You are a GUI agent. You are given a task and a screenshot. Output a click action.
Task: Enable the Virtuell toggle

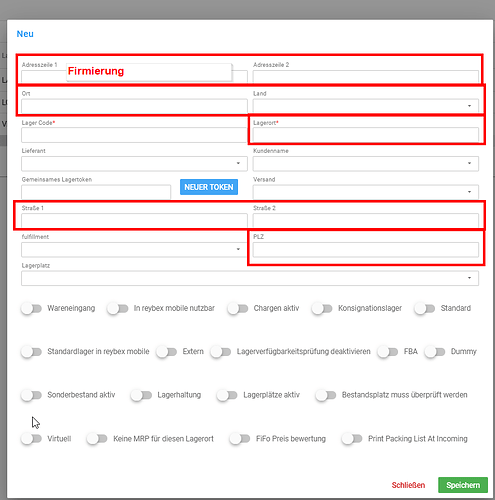pos(31,439)
